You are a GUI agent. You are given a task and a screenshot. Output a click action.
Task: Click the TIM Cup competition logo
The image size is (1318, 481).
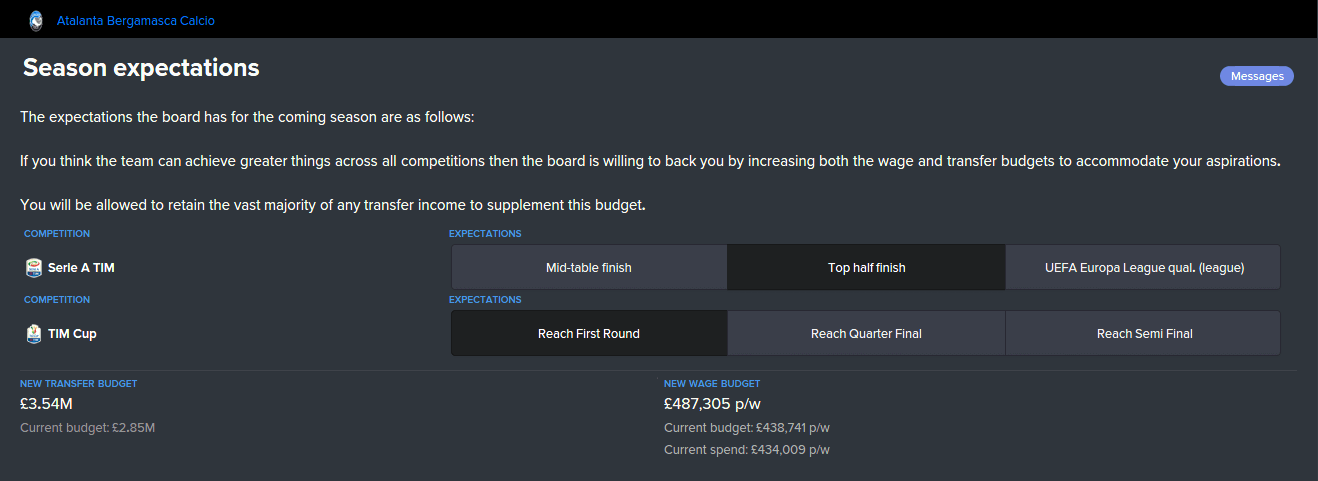click(x=34, y=334)
